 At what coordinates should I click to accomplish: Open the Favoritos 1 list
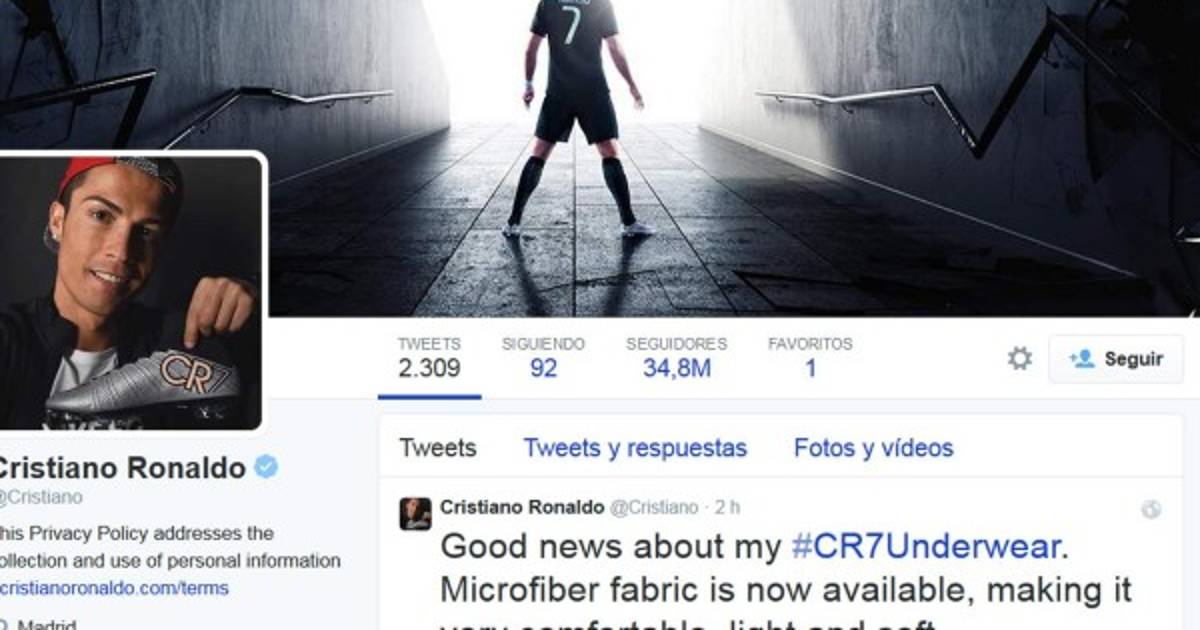pos(810,357)
